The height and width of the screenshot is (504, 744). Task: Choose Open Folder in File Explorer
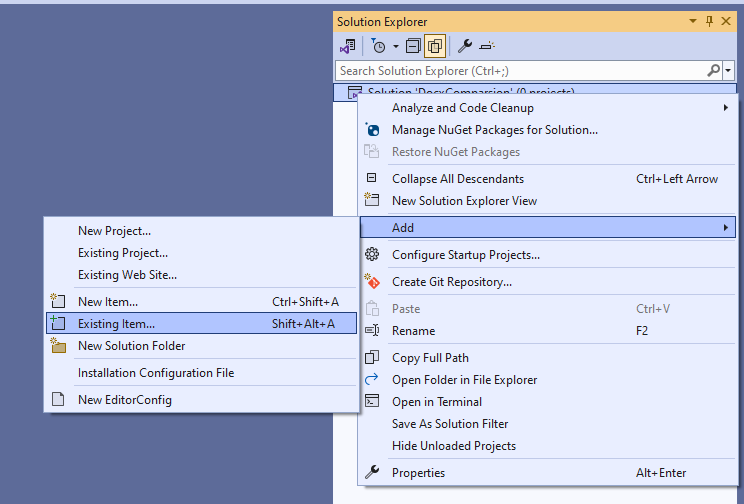click(548, 380)
